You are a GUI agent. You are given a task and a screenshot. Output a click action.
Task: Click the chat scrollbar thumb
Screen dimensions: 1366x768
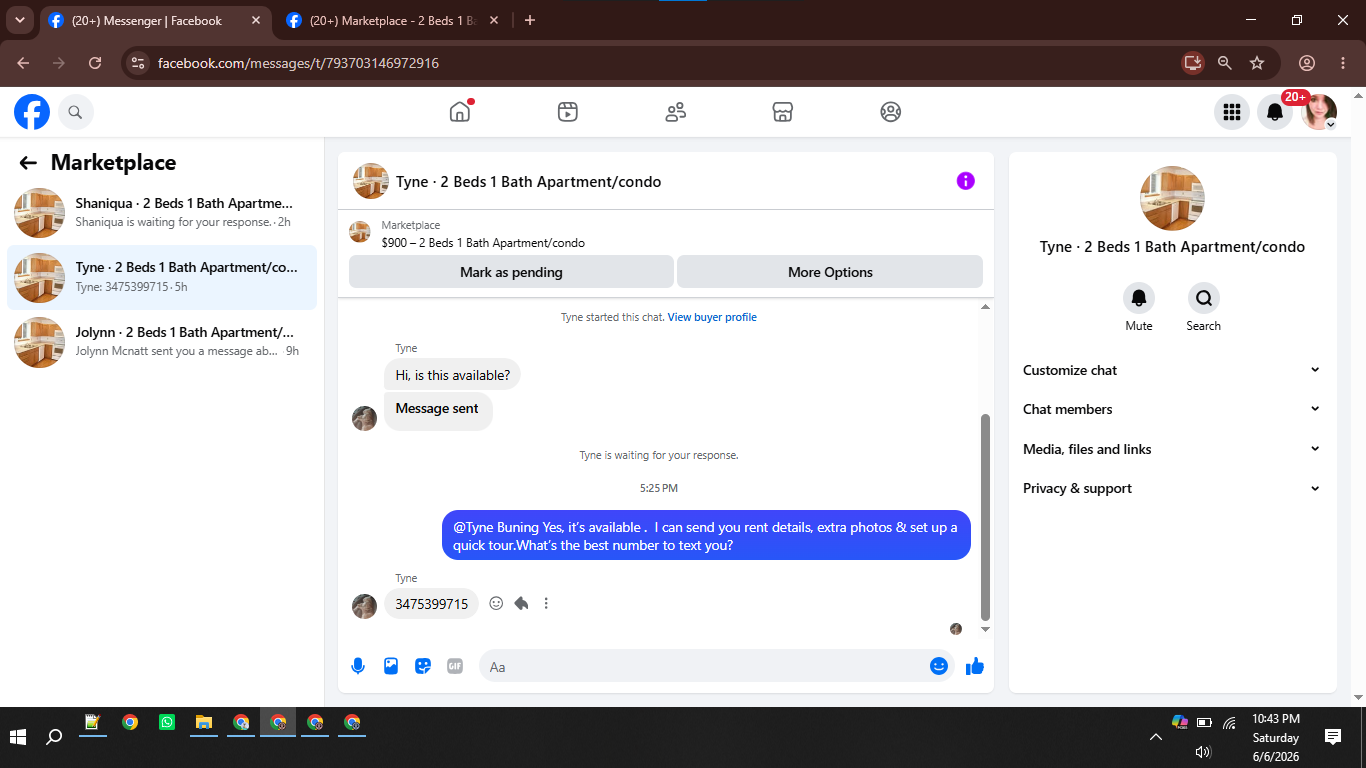coord(985,518)
